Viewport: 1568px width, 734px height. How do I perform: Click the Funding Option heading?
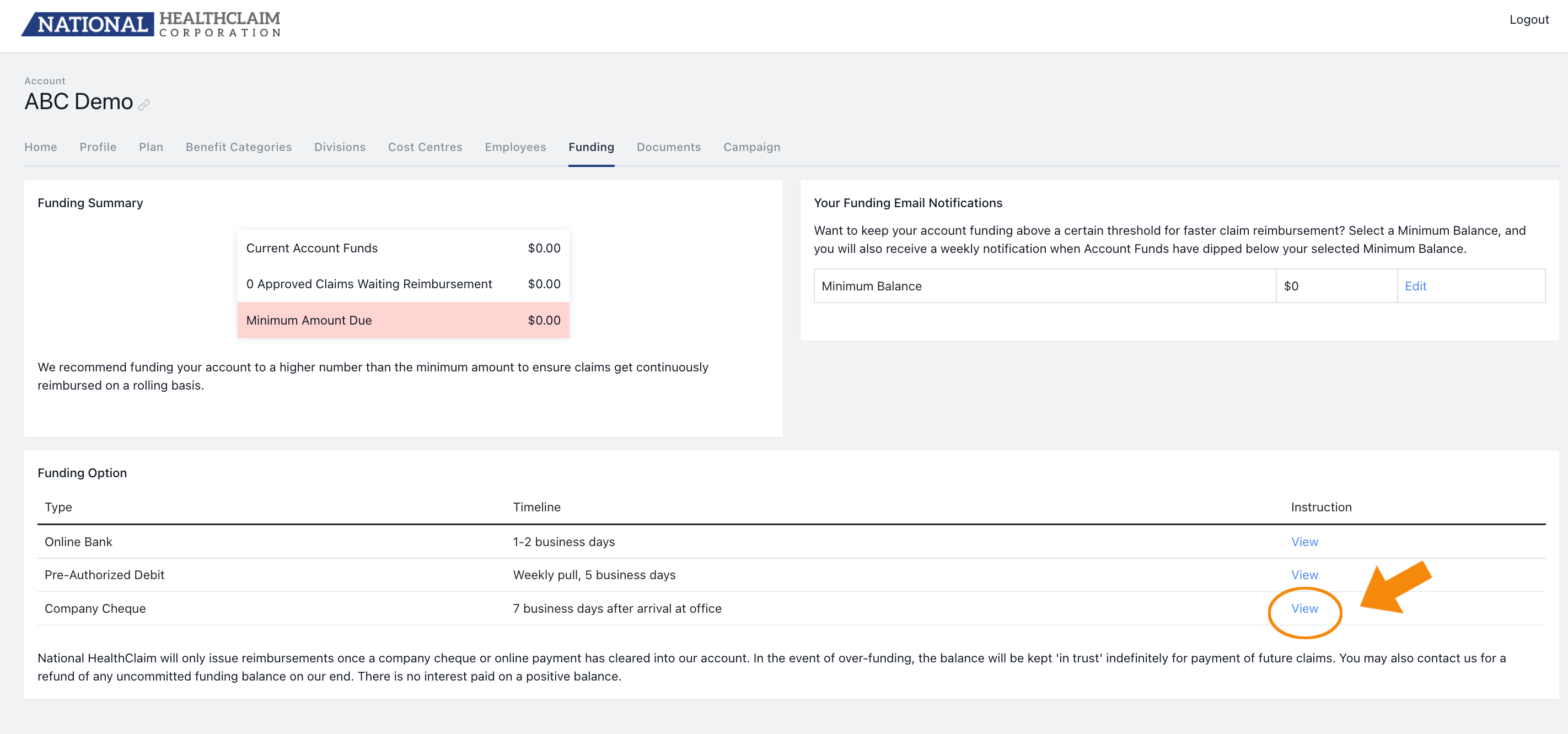point(82,473)
